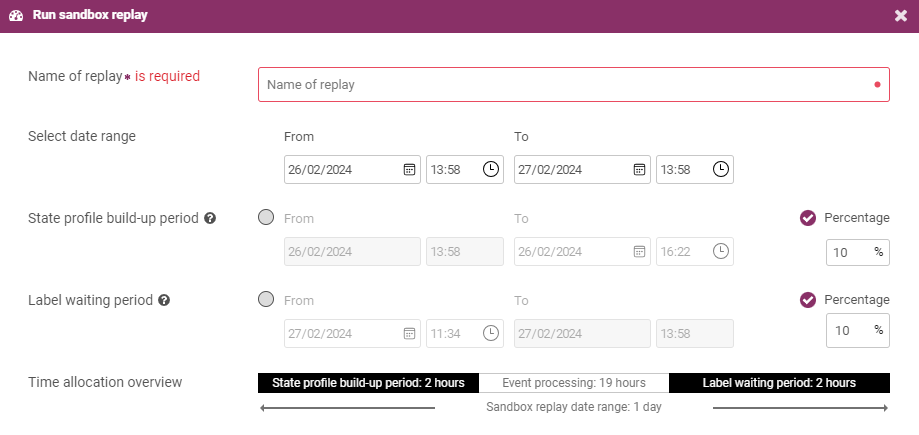919x435 pixels.
Task: Edit build-up percentage value field
Action: click(857, 252)
